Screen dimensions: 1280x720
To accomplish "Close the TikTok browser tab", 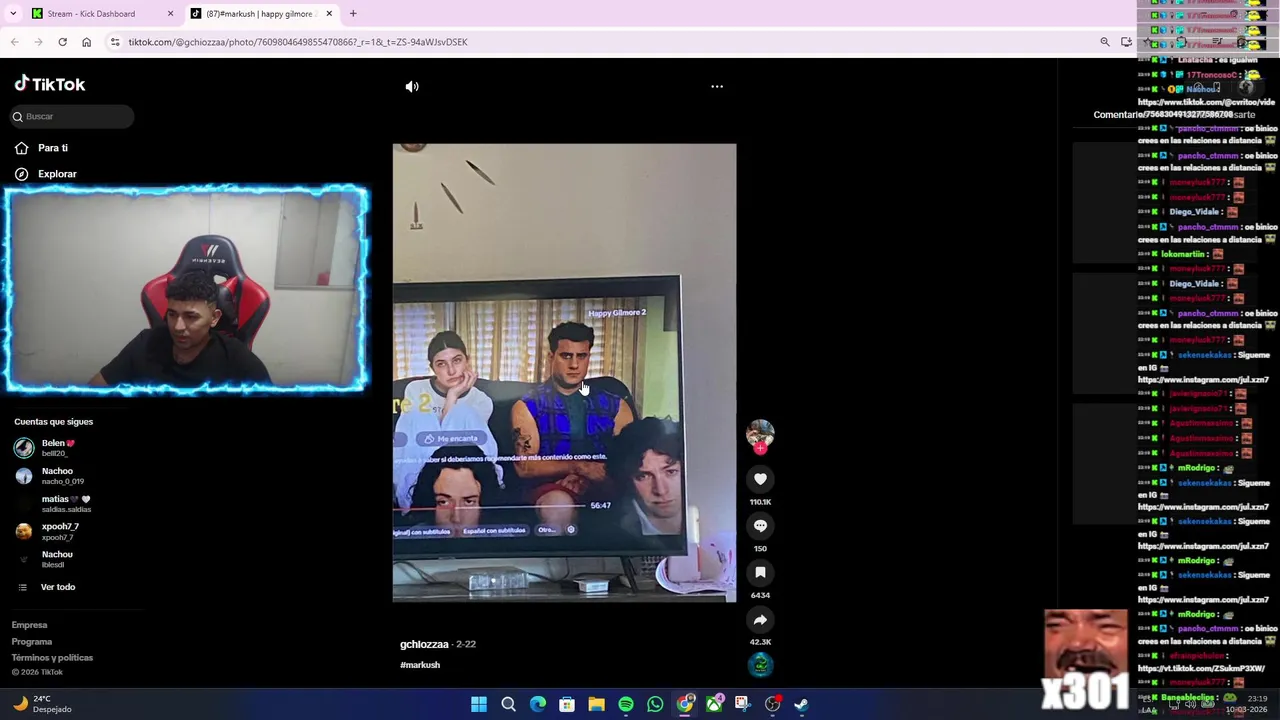I will tap(328, 14).
